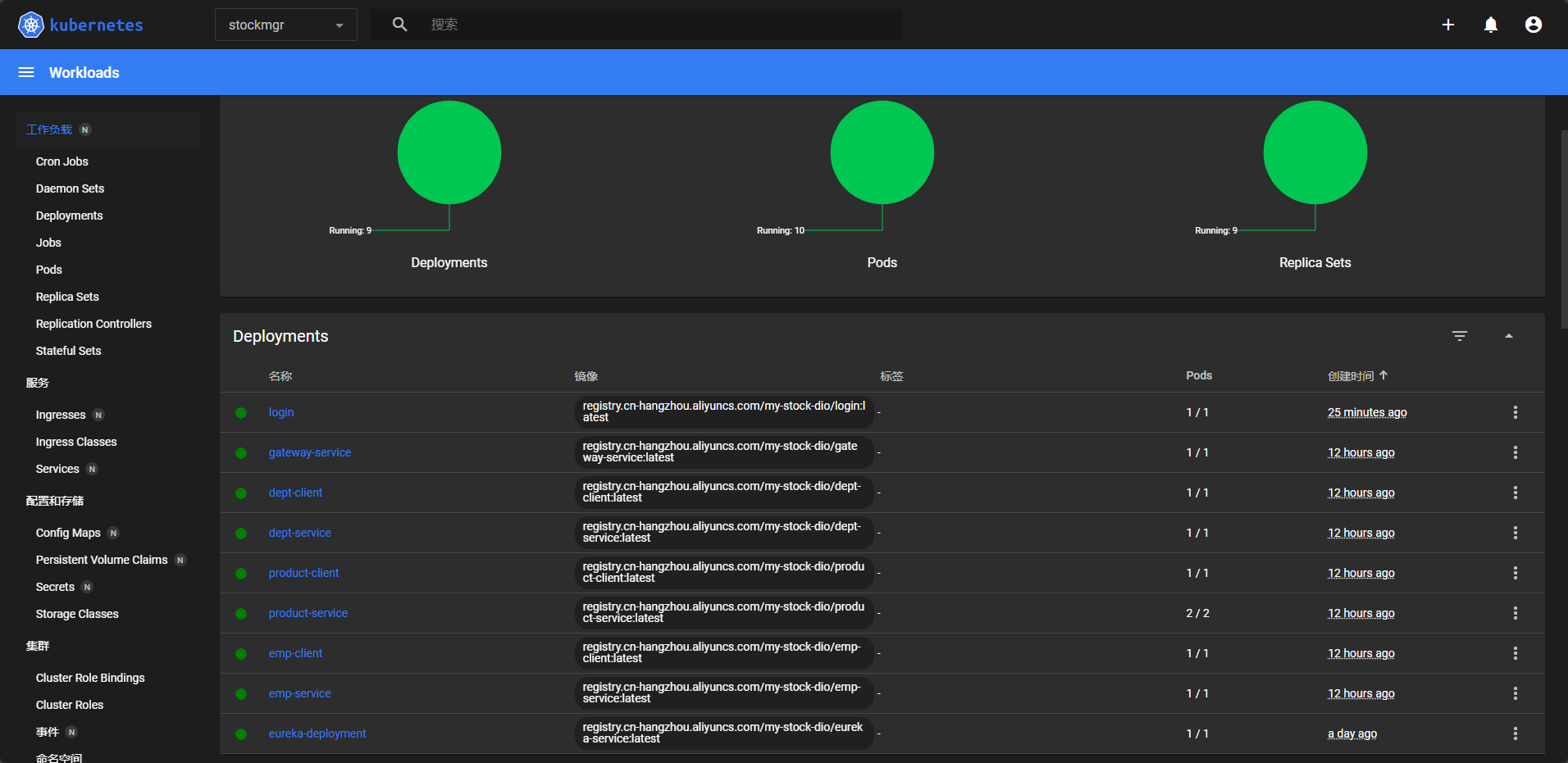This screenshot has width=1568, height=763.
Task: Navigate to Cluster Roles in the sidebar
Action: [x=69, y=705]
